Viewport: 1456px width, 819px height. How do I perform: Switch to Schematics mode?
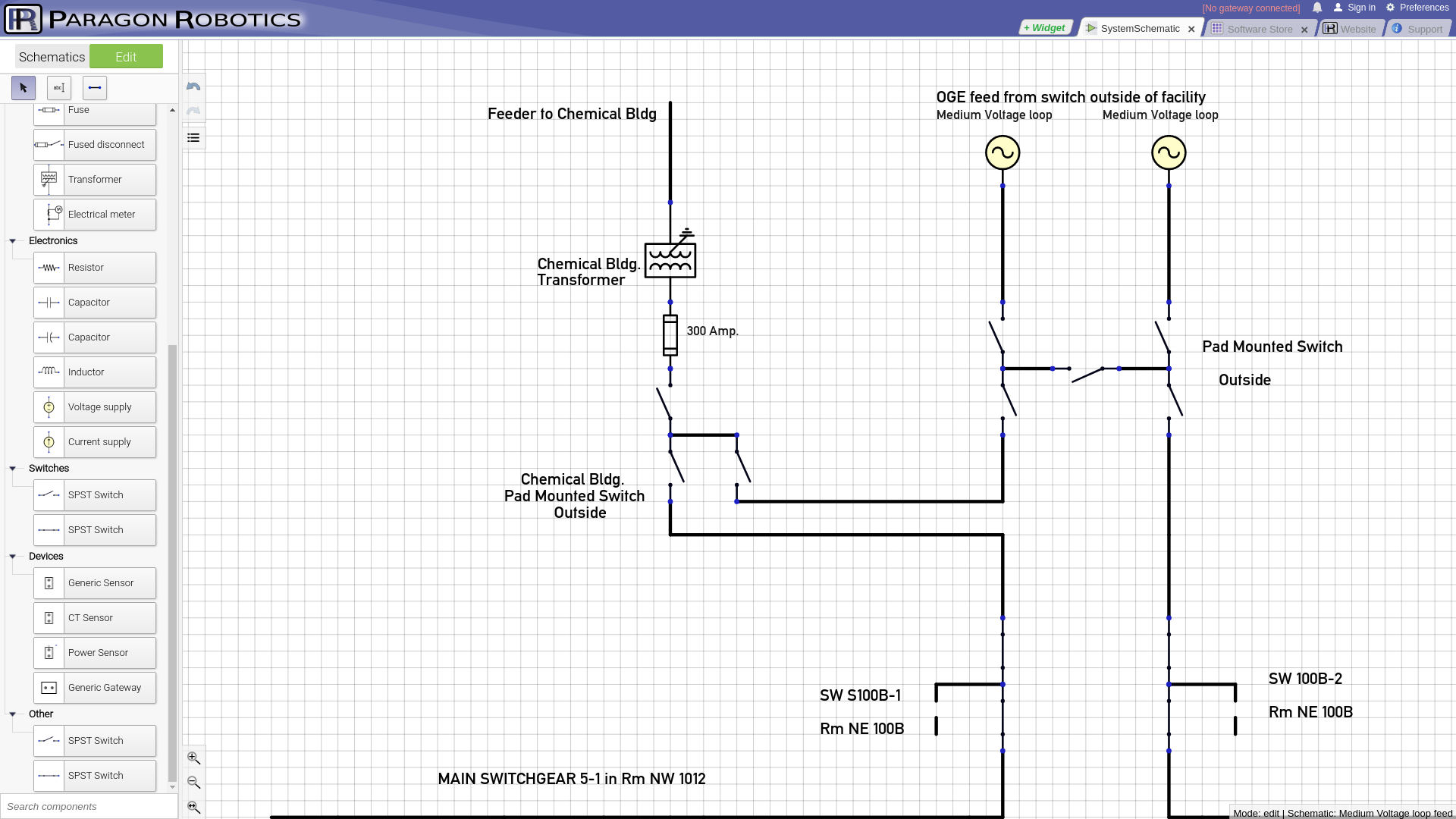pyautogui.click(x=52, y=57)
